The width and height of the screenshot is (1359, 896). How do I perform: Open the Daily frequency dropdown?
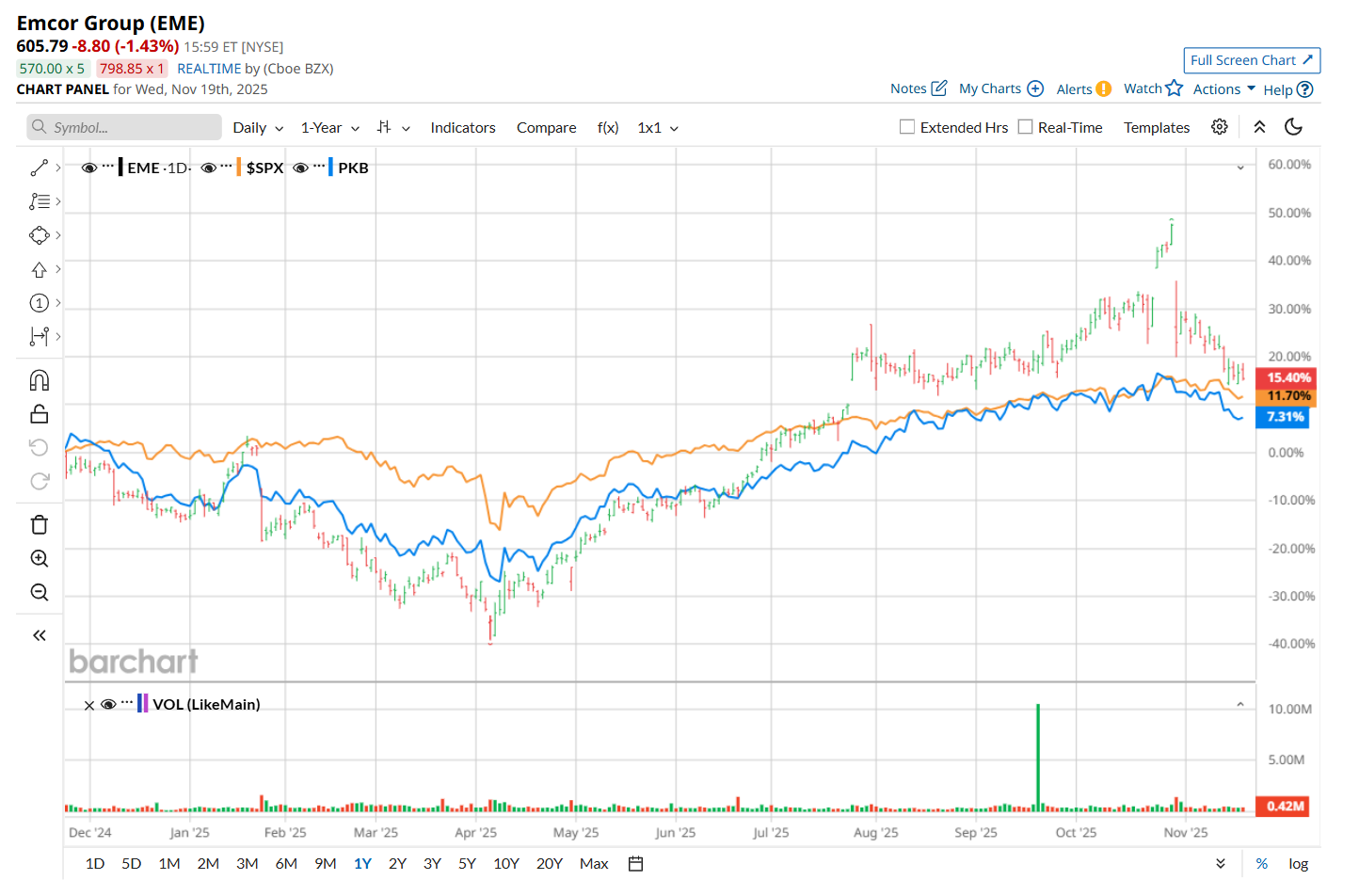pyautogui.click(x=258, y=128)
